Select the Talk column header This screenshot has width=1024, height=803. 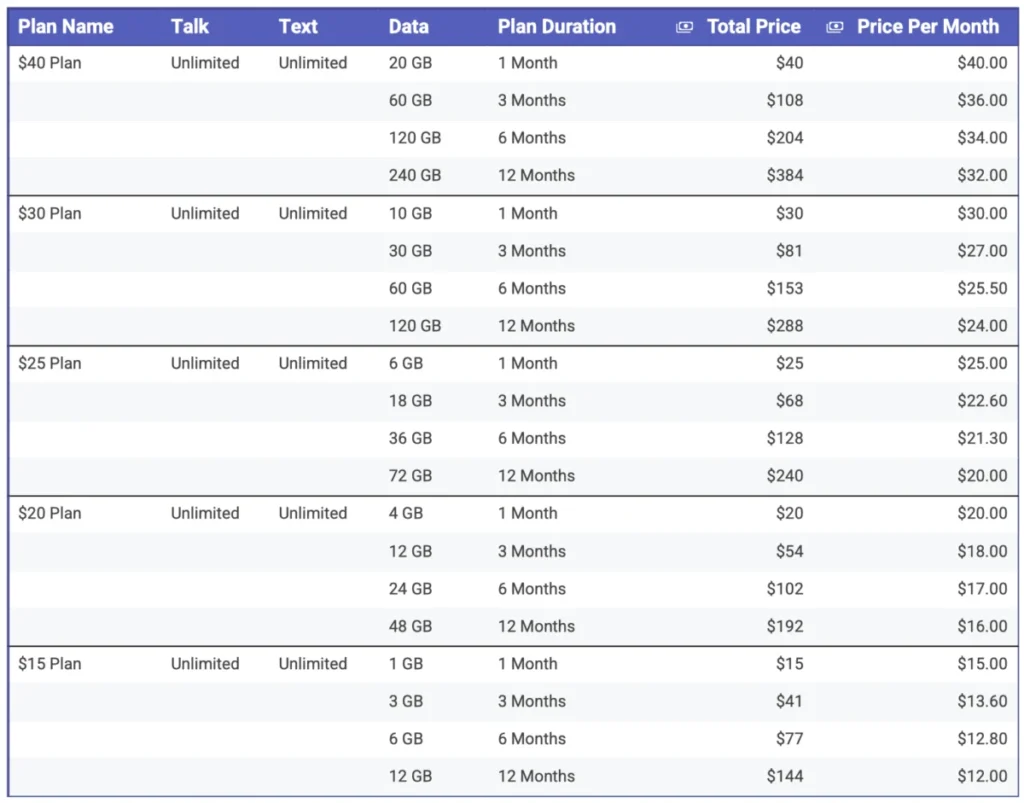pyautogui.click(x=189, y=27)
